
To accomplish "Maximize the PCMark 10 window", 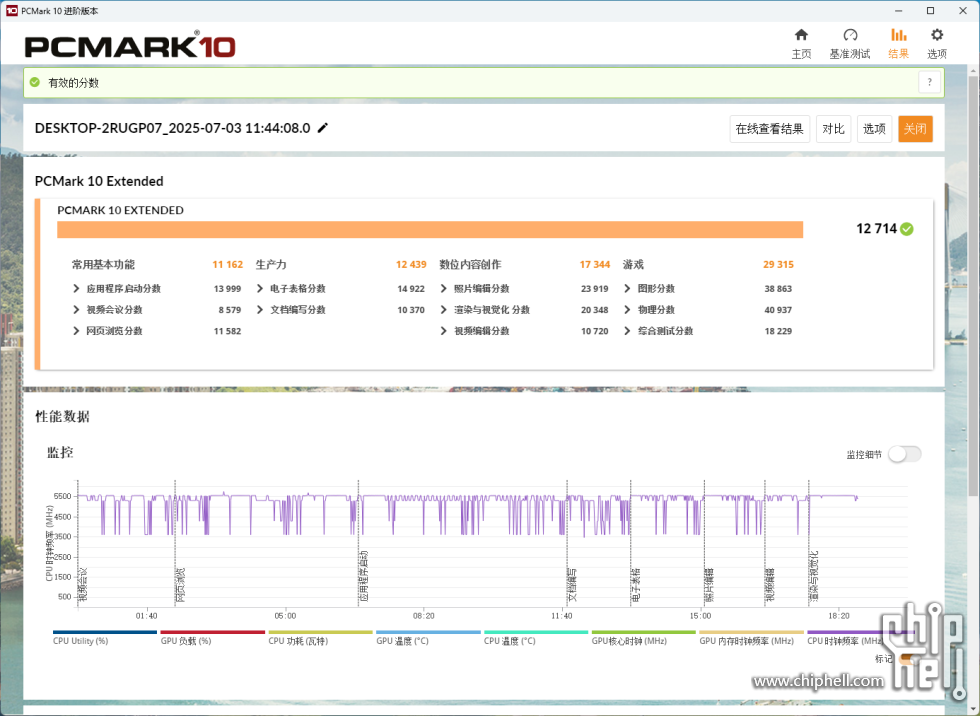I will point(931,11).
